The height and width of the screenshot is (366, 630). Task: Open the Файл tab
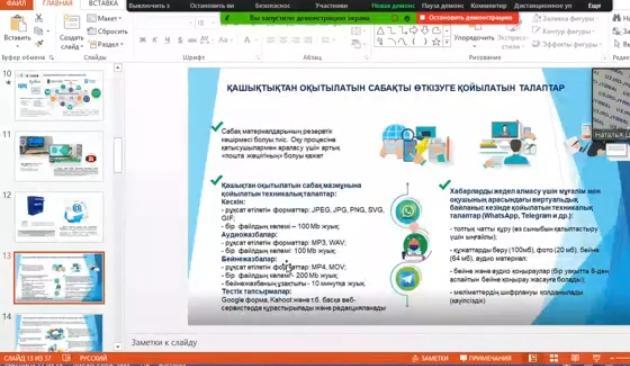point(16,3)
